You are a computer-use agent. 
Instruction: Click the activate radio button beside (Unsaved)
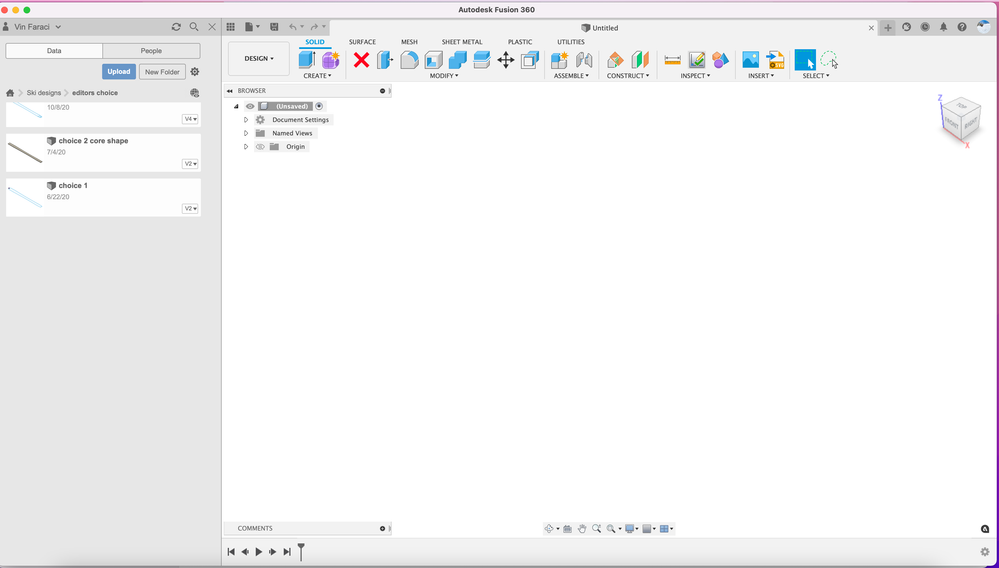(x=319, y=106)
